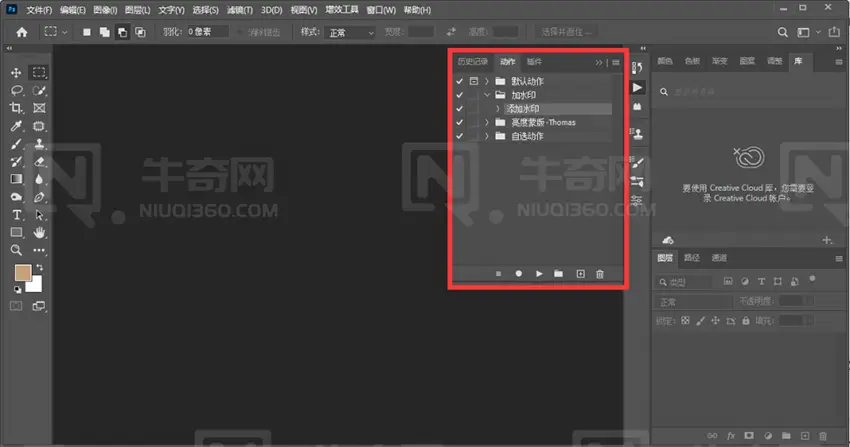Screen dimensions: 850x447
Task: Select the Quick Selection tool
Action: click(x=39, y=90)
